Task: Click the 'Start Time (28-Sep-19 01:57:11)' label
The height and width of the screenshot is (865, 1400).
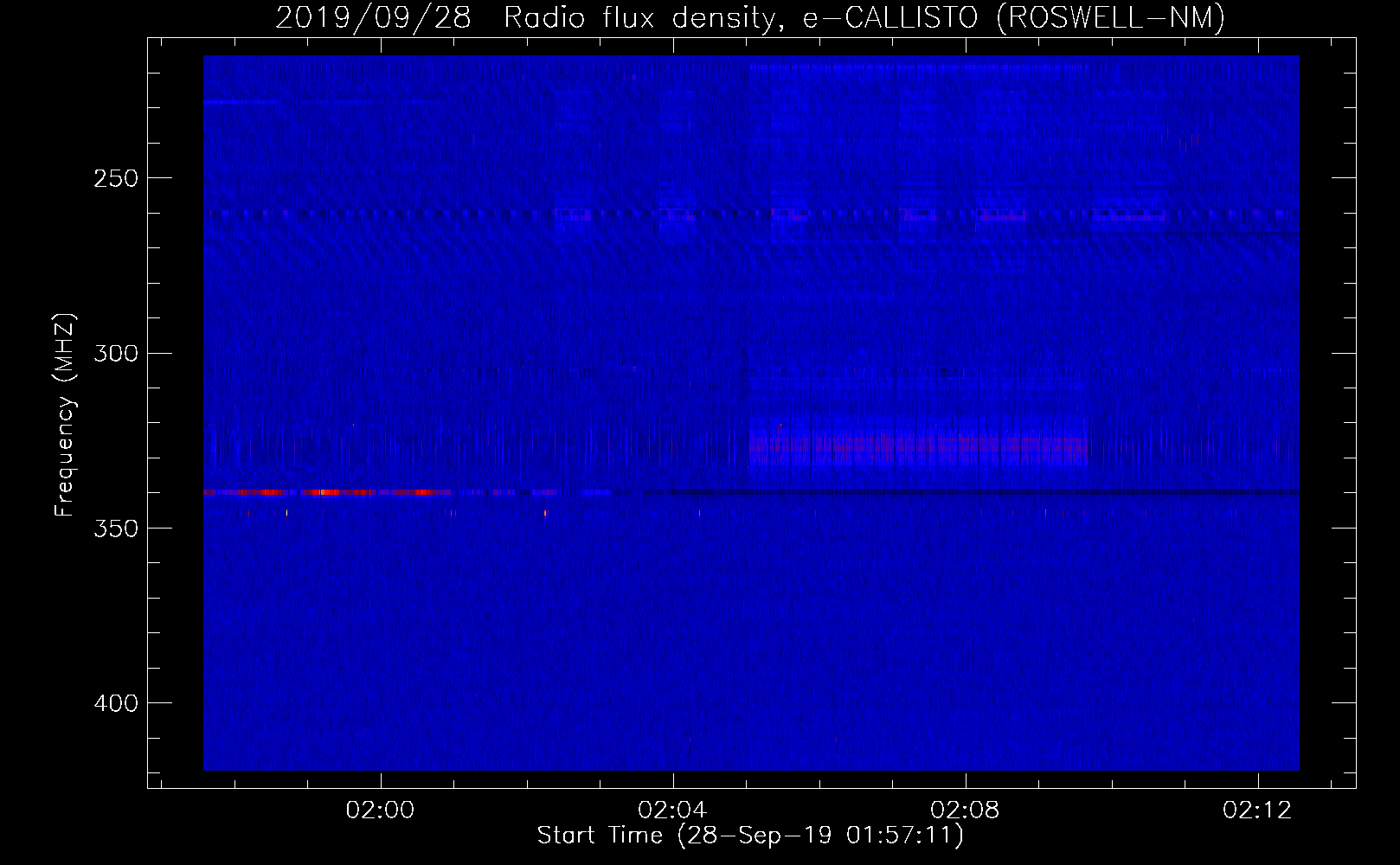Action: (750, 836)
